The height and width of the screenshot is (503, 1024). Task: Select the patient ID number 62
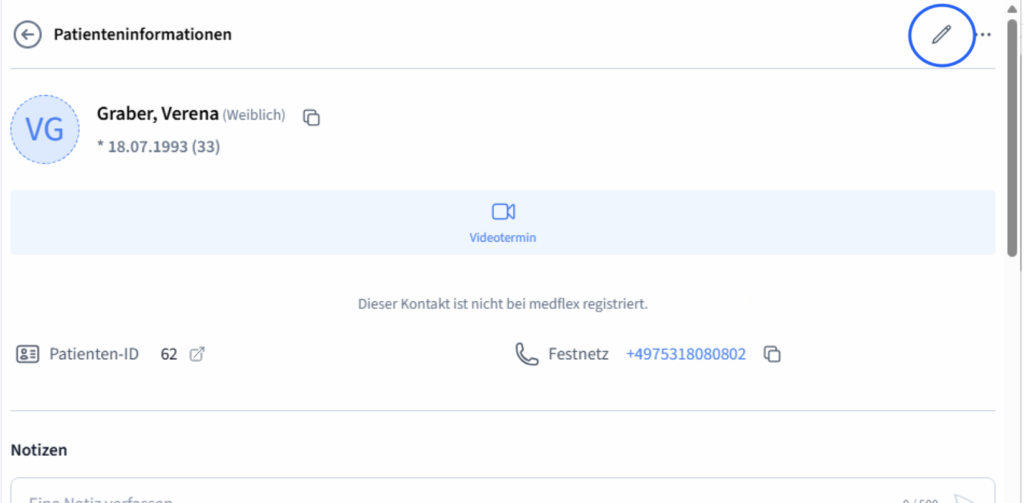(x=168, y=355)
